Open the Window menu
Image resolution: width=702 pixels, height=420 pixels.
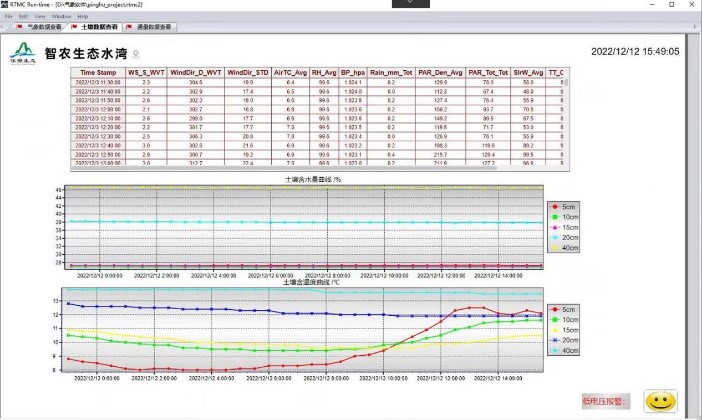point(61,17)
